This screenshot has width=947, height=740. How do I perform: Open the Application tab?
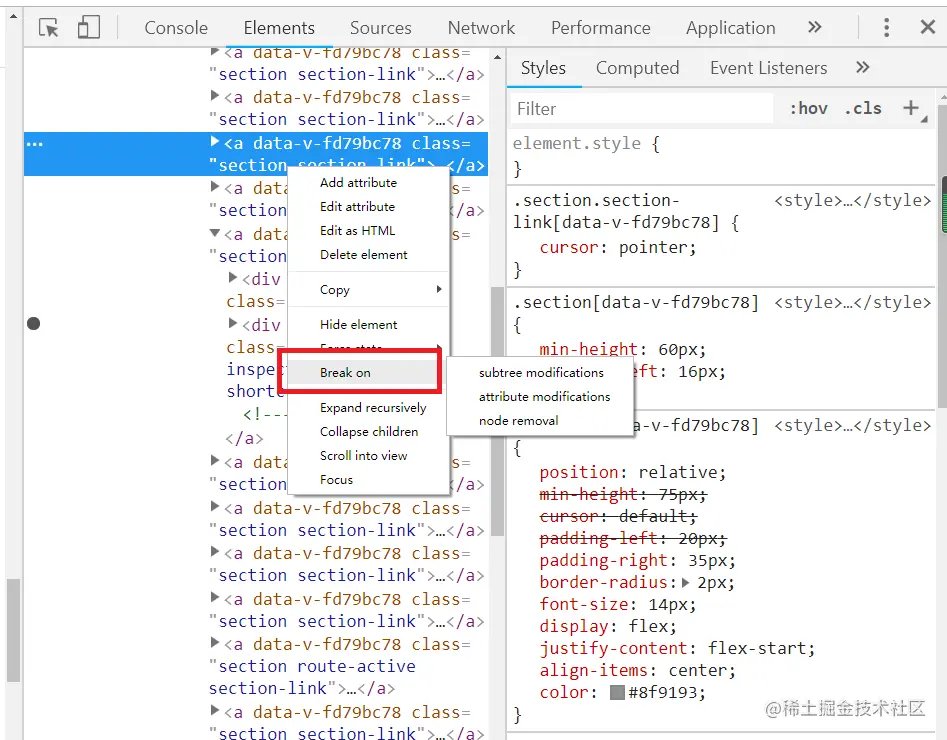coord(730,28)
